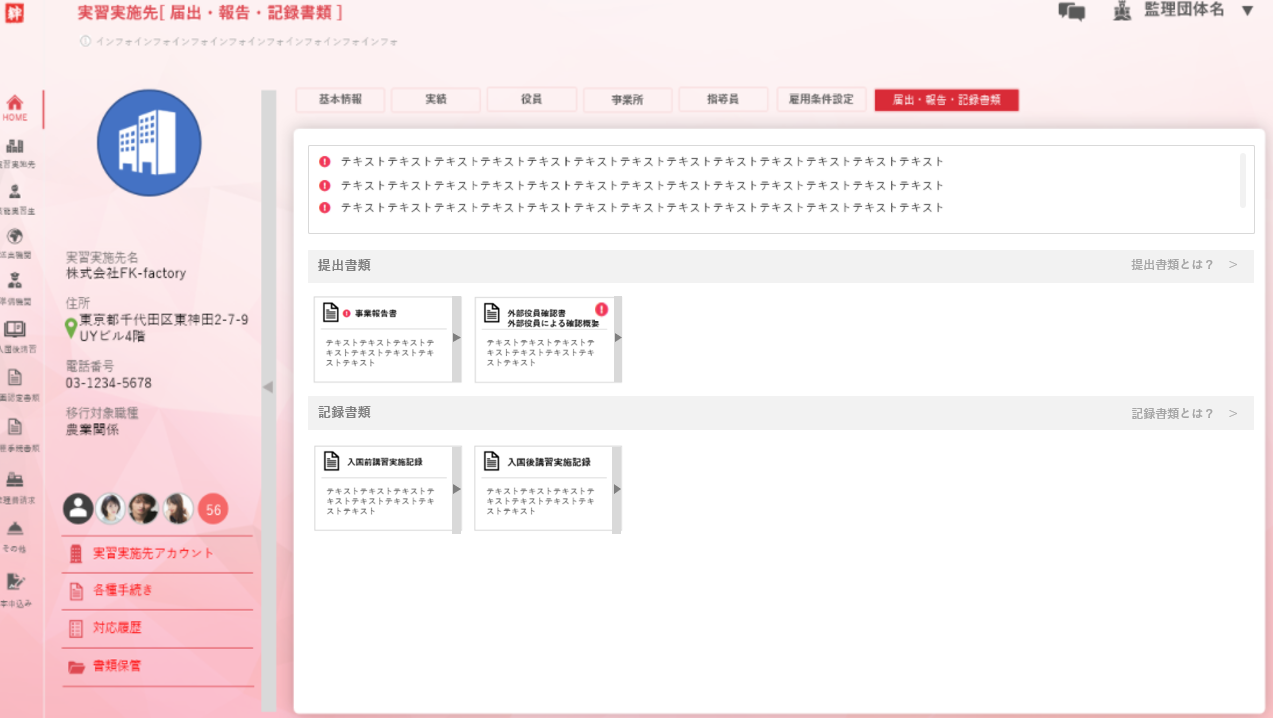1273x718 pixels.
Task: Switch to the 雇用条件設定 tab
Action: point(821,100)
